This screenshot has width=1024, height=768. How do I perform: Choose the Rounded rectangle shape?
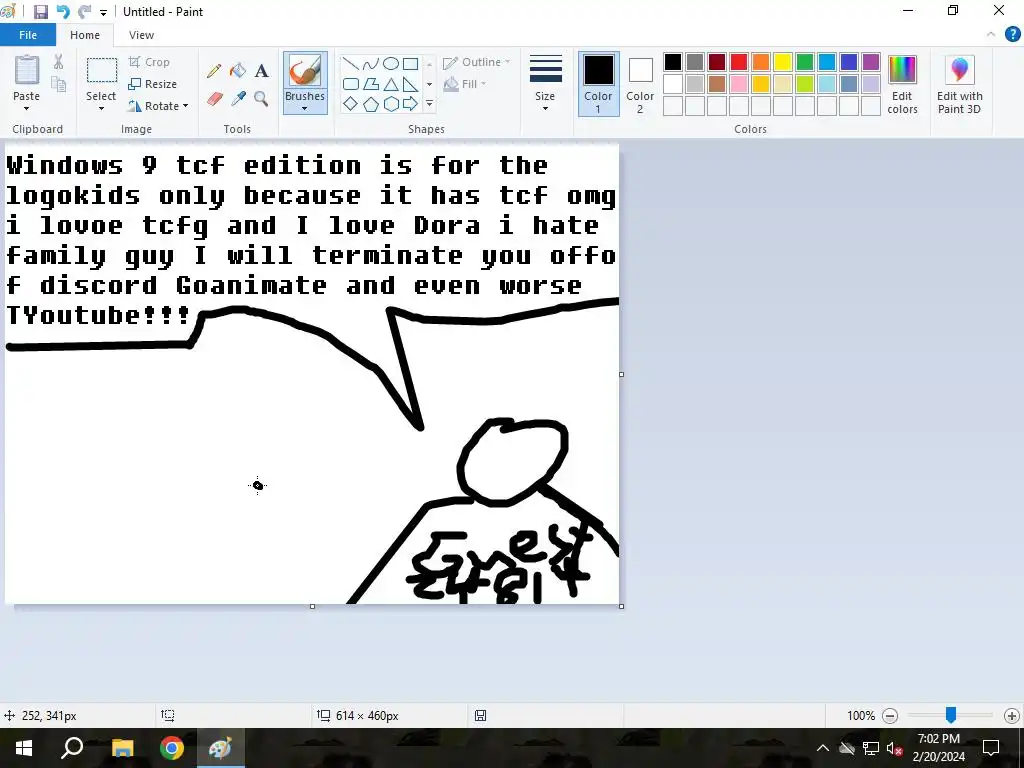click(351, 84)
